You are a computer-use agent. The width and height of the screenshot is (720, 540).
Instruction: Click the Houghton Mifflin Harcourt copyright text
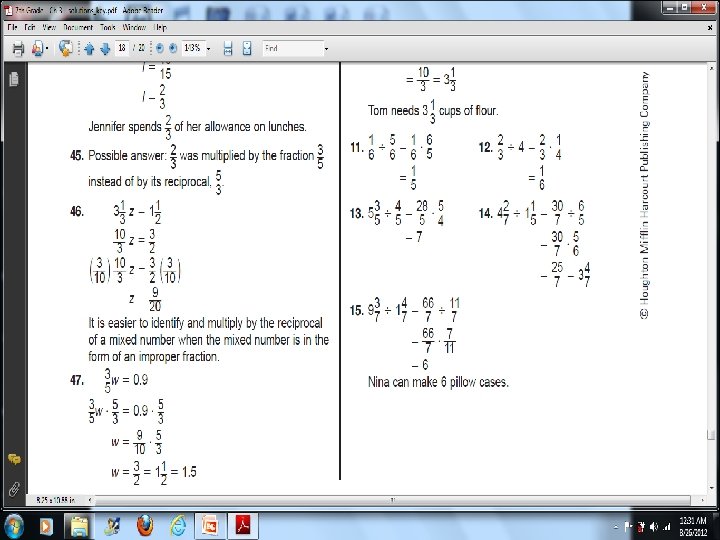(x=645, y=195)
